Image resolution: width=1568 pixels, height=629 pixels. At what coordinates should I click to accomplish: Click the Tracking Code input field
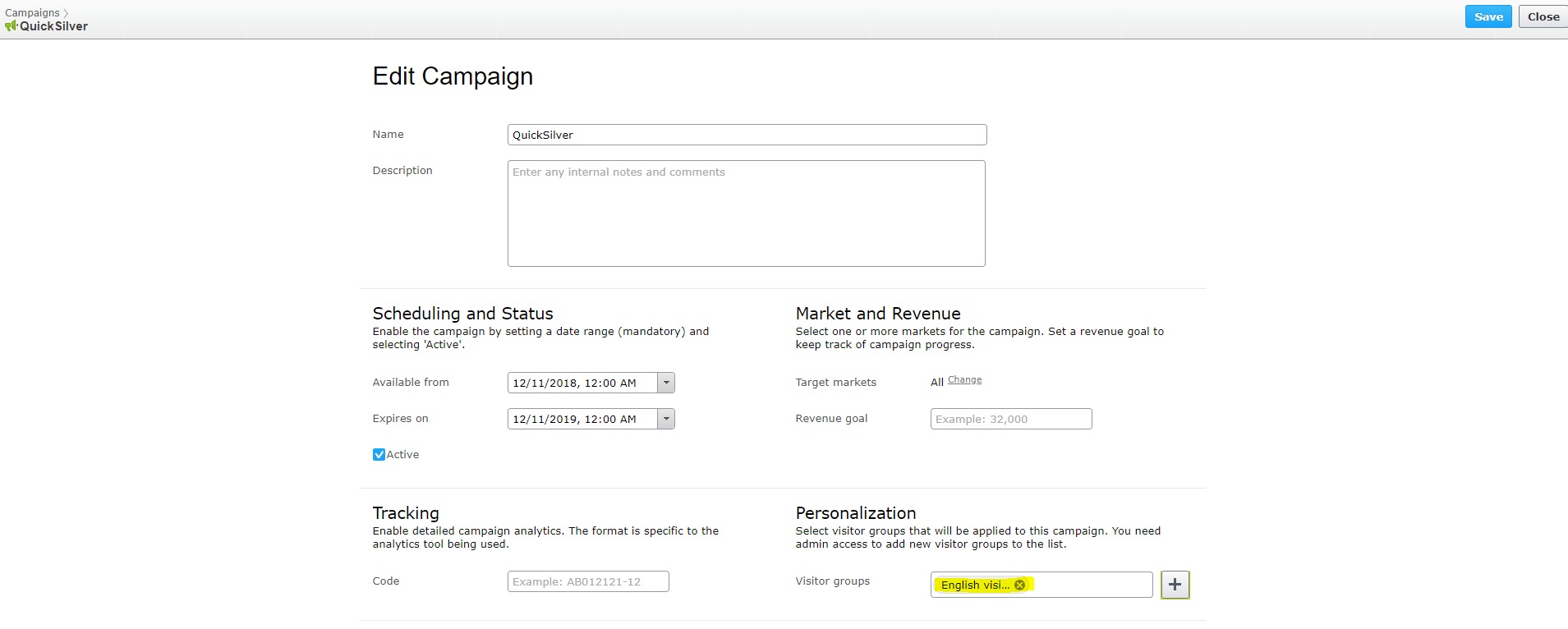587,581
